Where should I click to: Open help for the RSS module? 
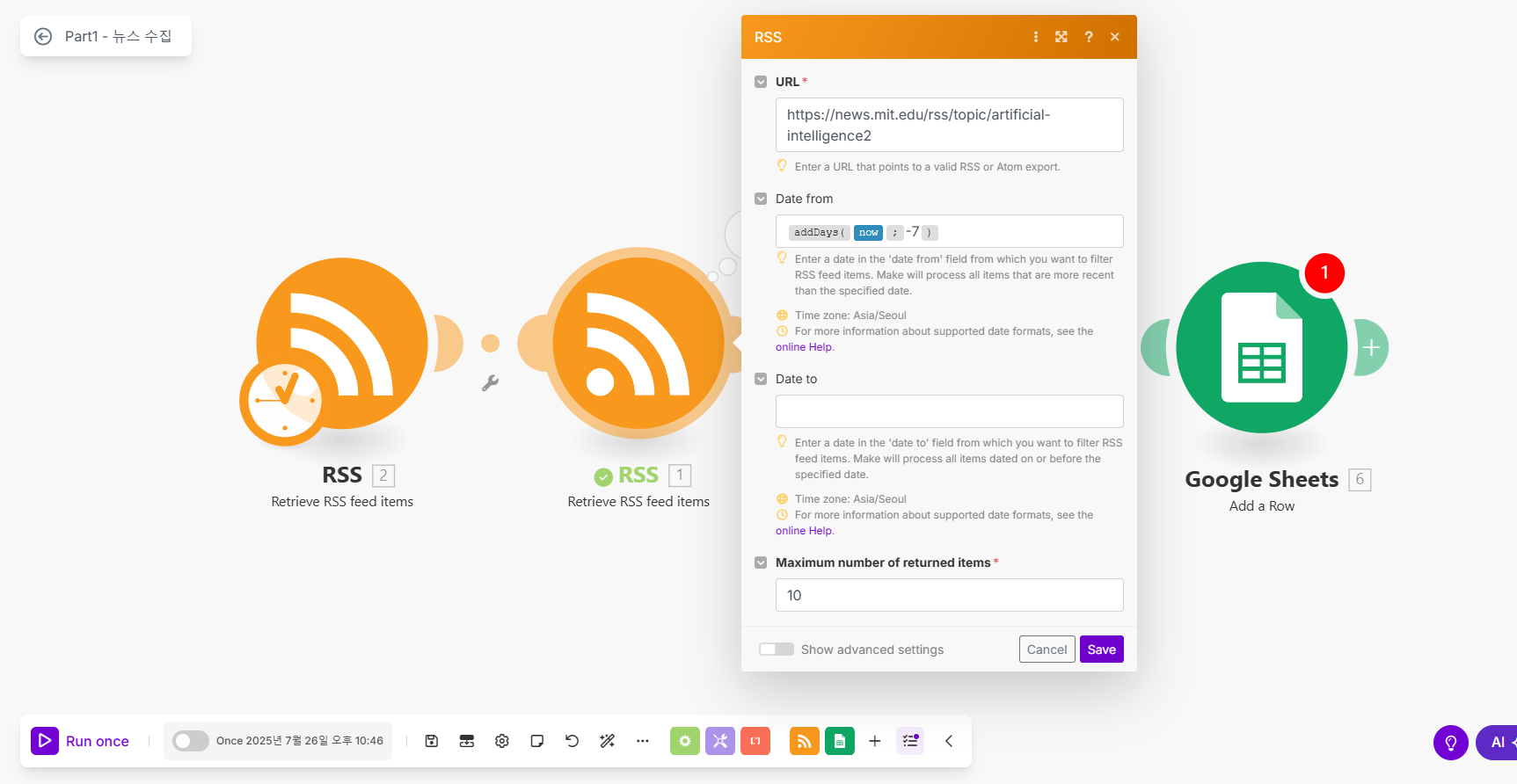pyautogui.click(x=1089, y=37)
